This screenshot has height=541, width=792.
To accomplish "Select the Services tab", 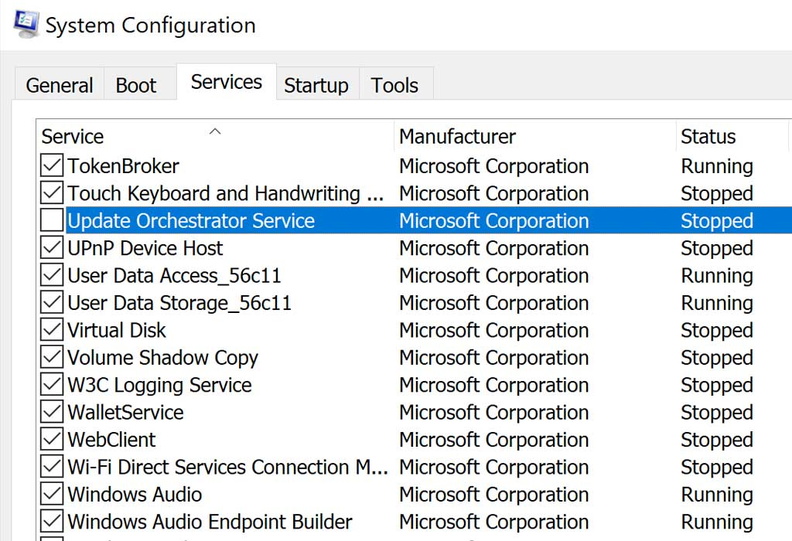I will 226,82.
